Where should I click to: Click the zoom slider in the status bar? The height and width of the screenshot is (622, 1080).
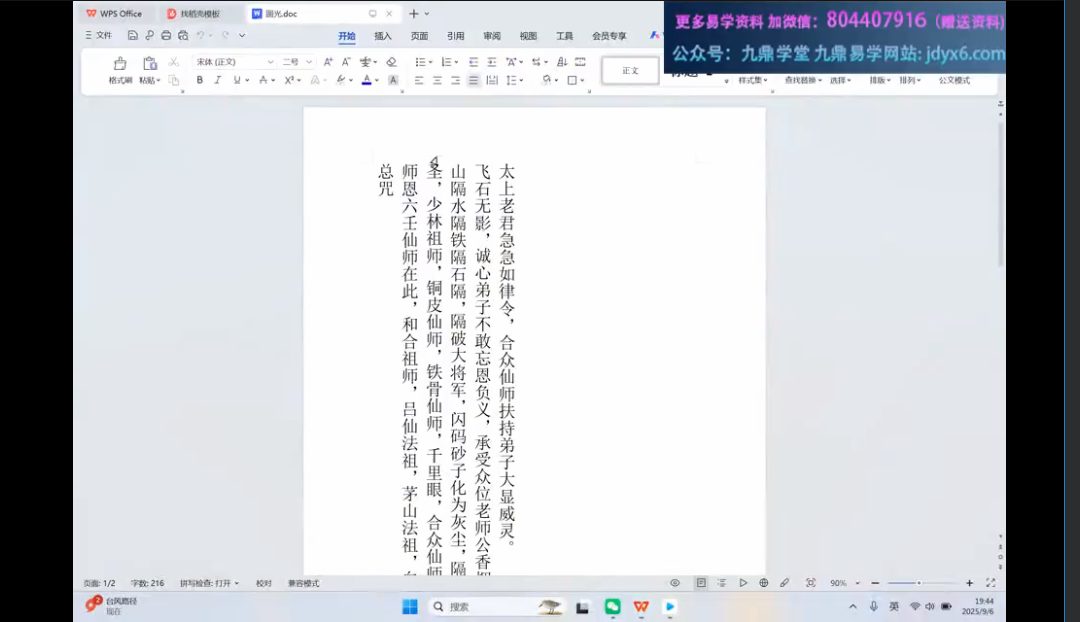920,583
